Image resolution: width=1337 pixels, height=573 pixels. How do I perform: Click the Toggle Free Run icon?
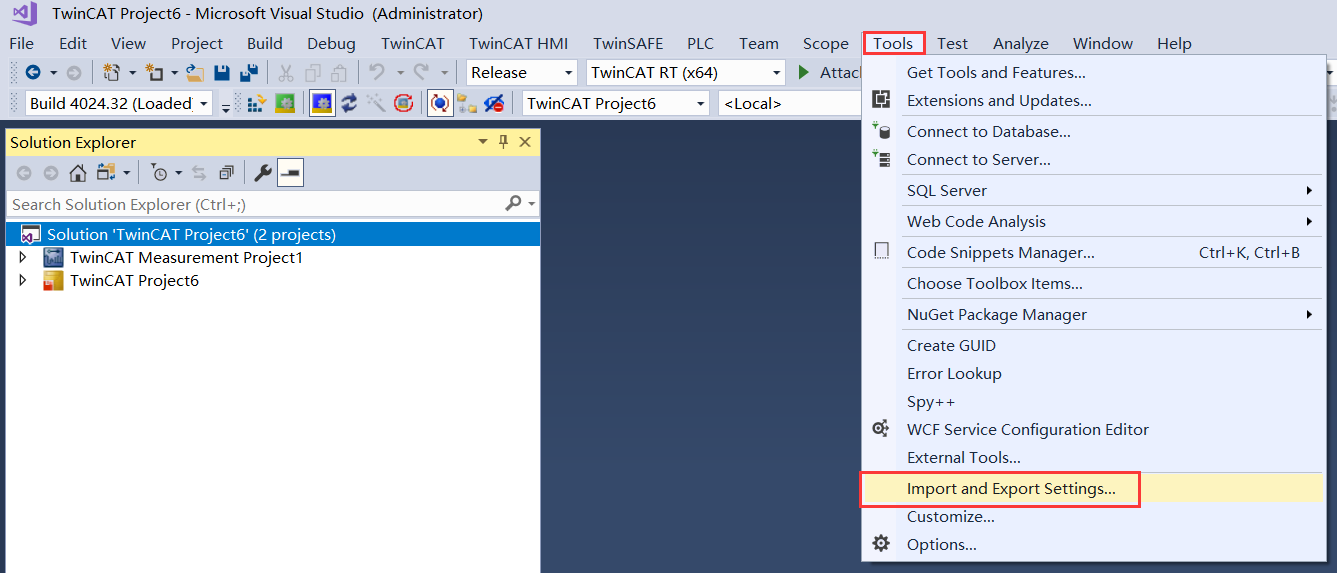[x=403, y=103]
